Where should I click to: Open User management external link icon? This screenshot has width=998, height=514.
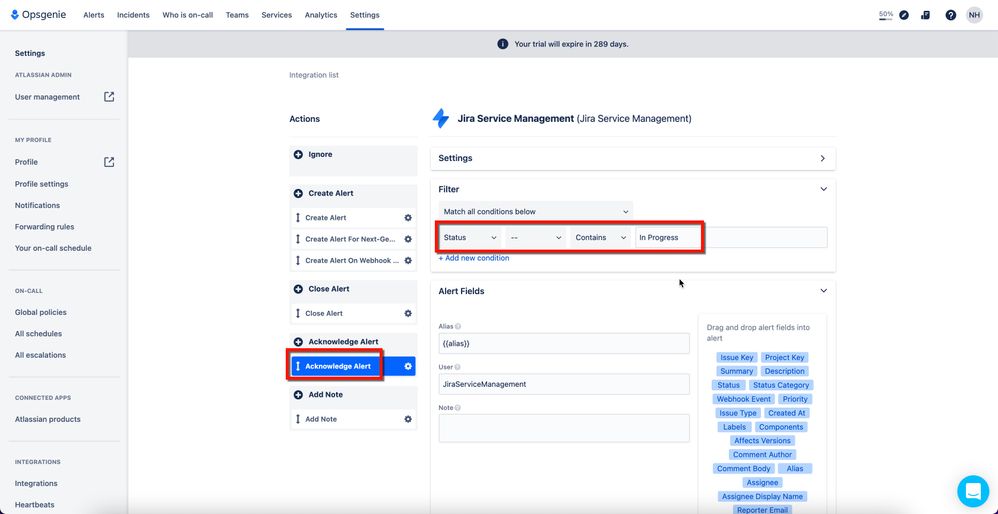coord(109,97)
